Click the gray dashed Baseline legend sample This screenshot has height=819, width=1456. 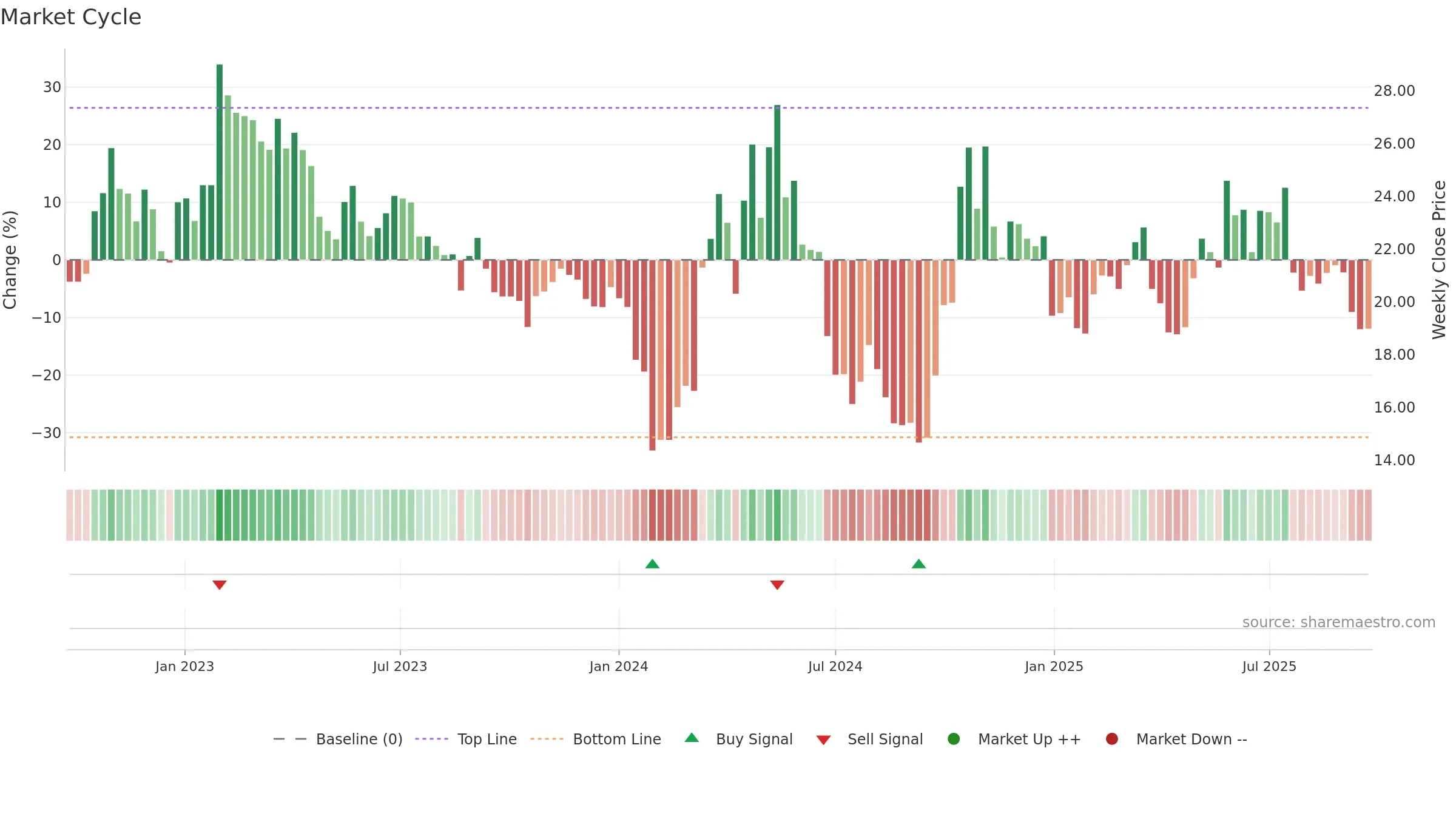(x=290, y=739)
